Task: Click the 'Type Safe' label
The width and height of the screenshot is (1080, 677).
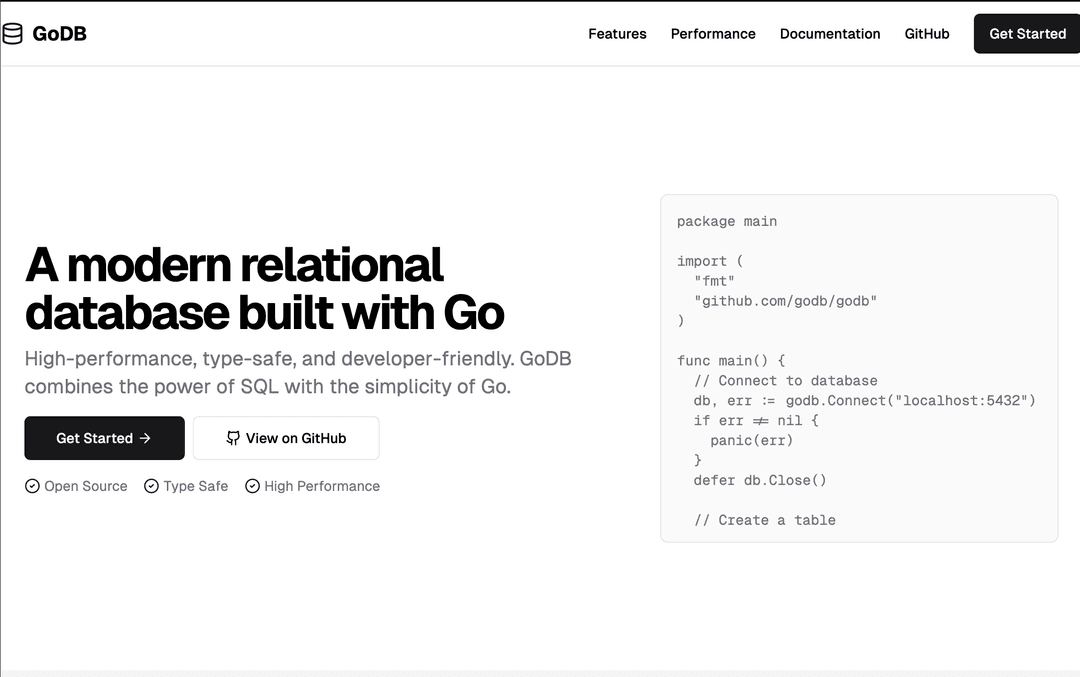Action: coord(196,486)
